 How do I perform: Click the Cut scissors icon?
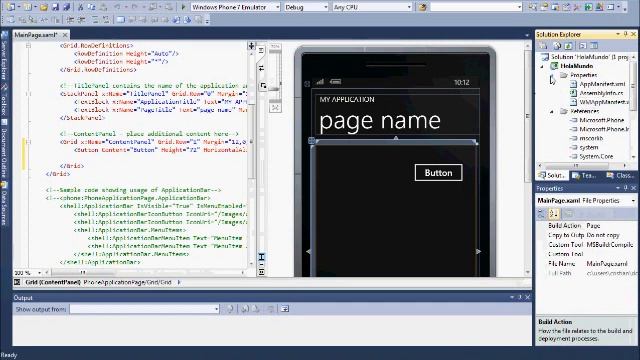[x=80, y=7]
